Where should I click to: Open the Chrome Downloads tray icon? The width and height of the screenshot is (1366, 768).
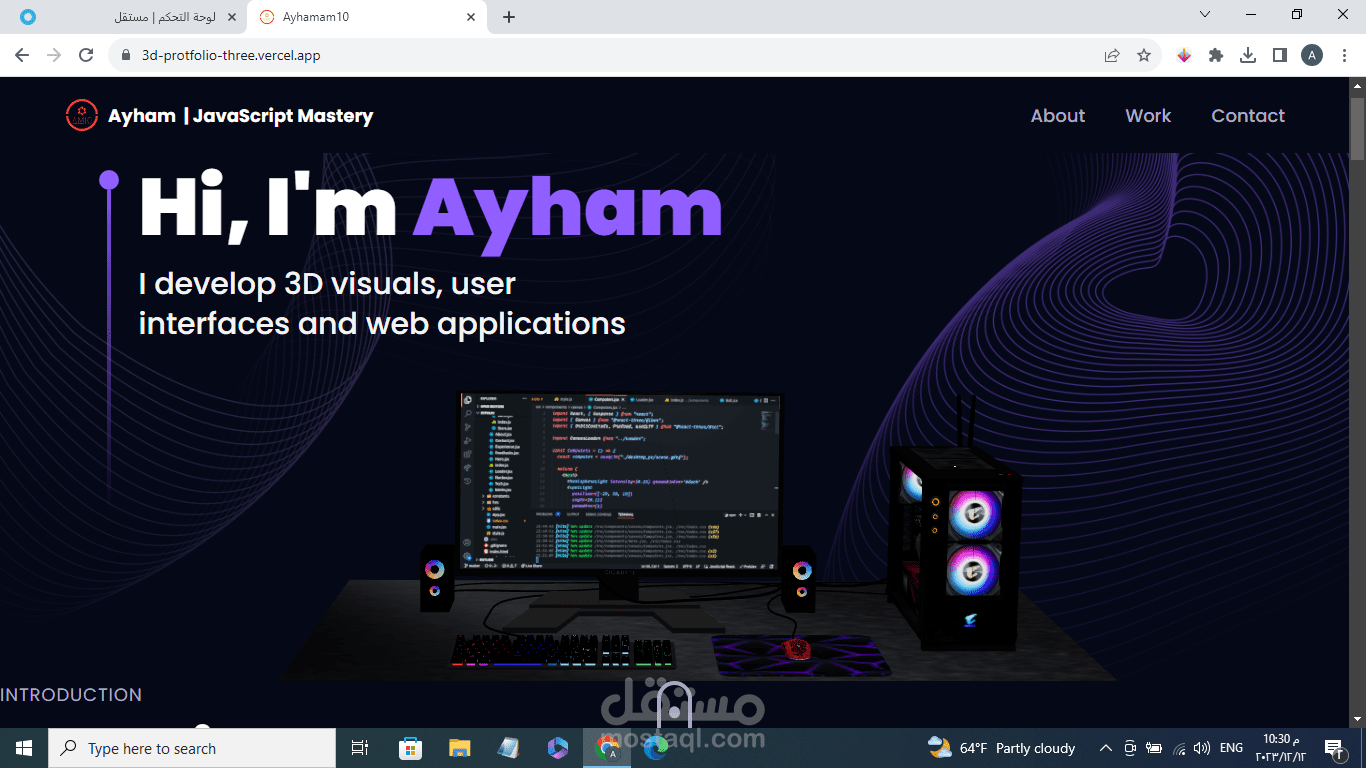(x=1248, y=56)
